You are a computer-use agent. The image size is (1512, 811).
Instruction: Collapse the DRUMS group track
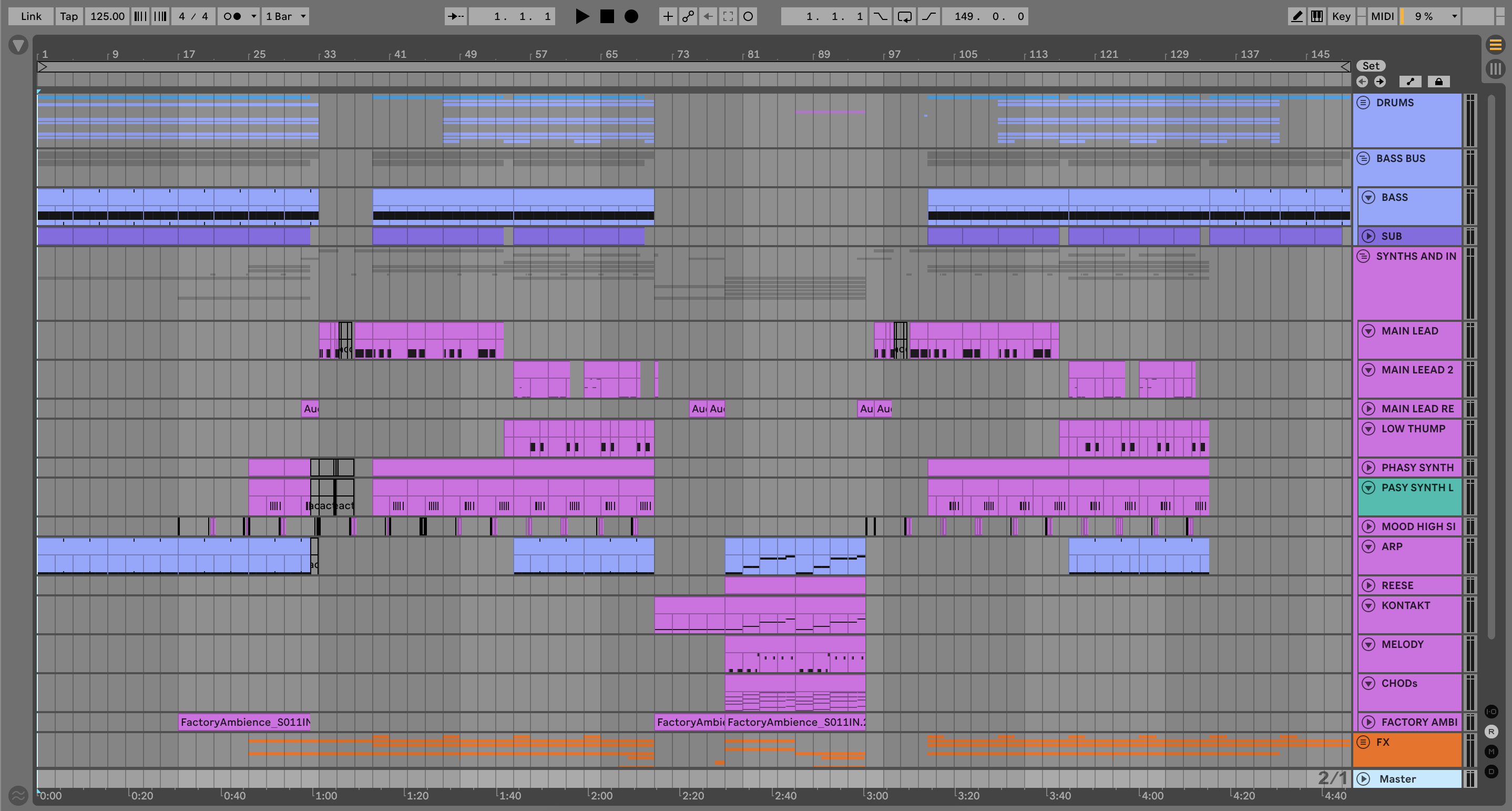coord(1363,103)
